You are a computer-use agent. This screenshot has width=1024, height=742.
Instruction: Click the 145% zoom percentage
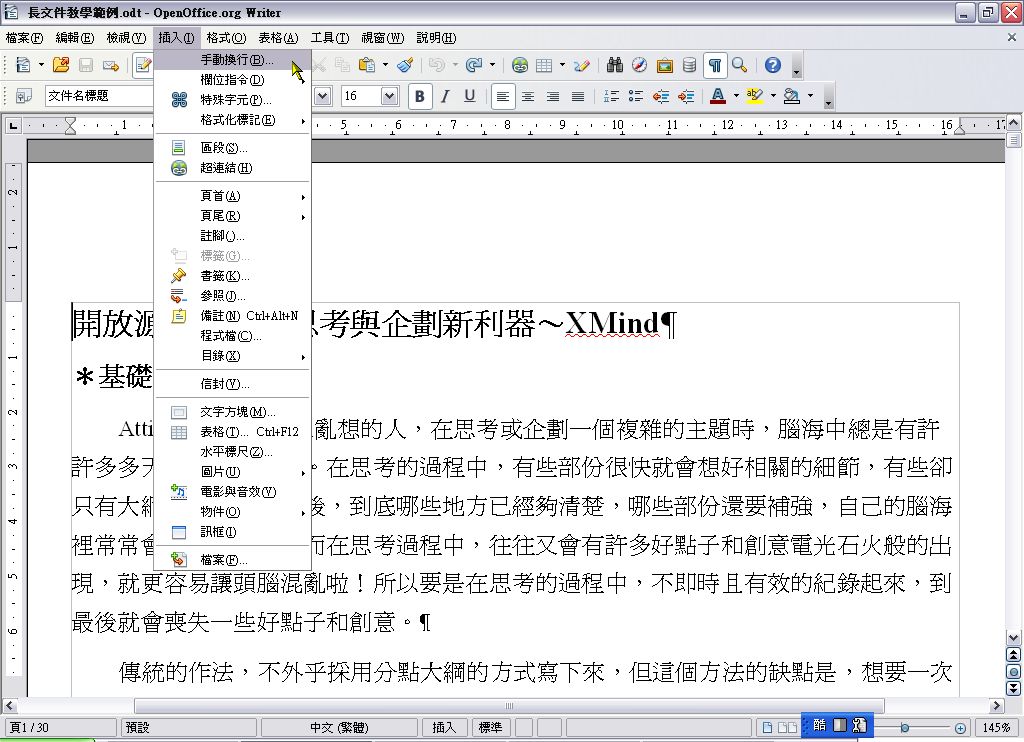(997, 728)
